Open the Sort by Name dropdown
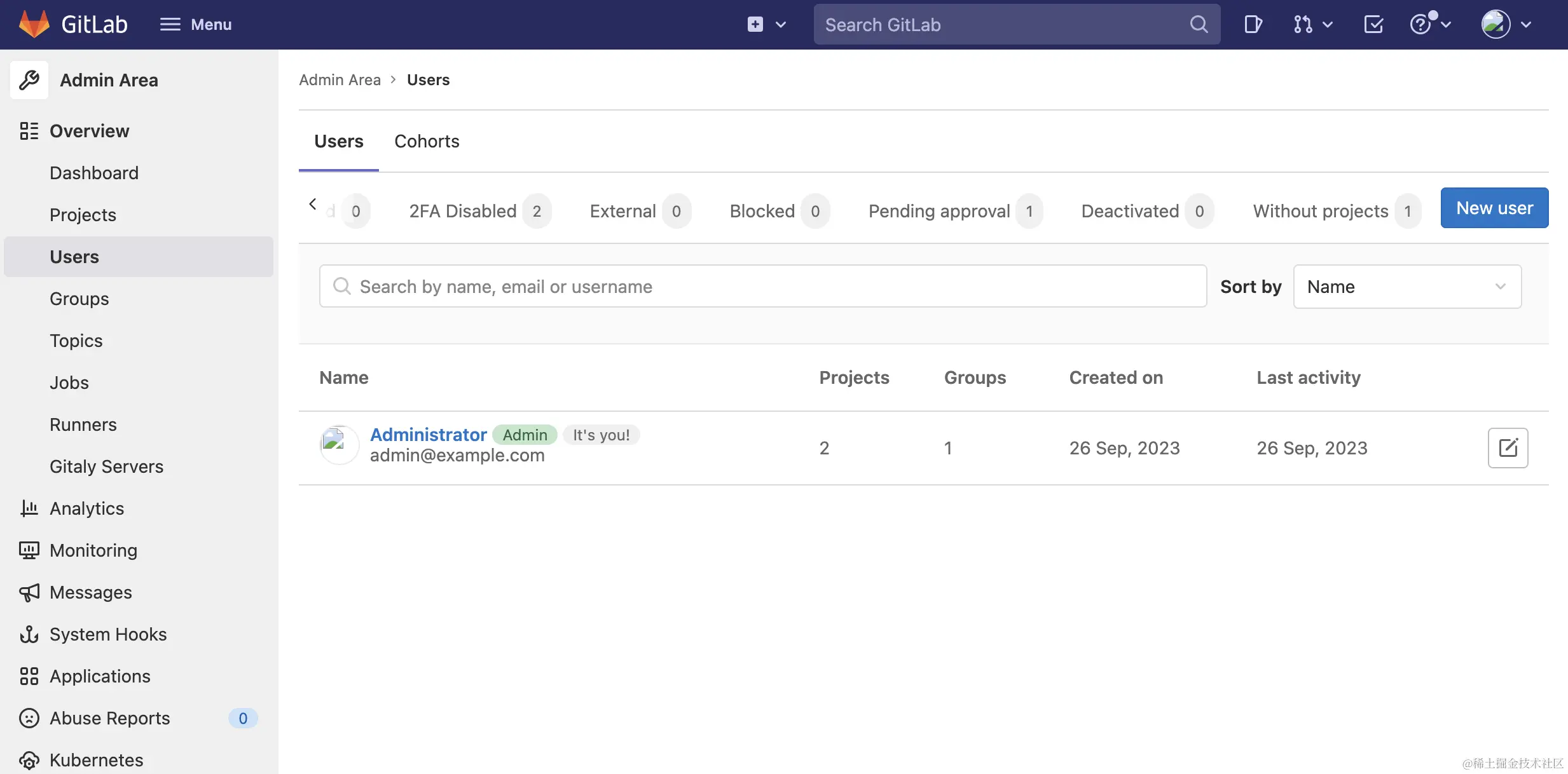 click(1406, 287)
